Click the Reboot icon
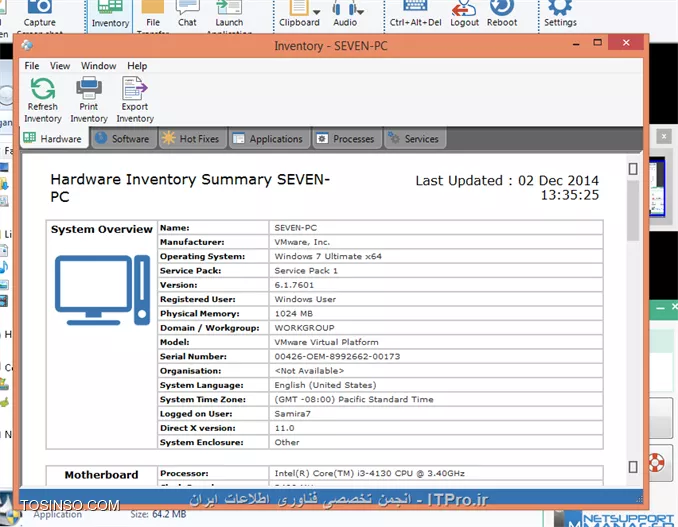This screenshot has width=678, height=527. coord(502,7)
